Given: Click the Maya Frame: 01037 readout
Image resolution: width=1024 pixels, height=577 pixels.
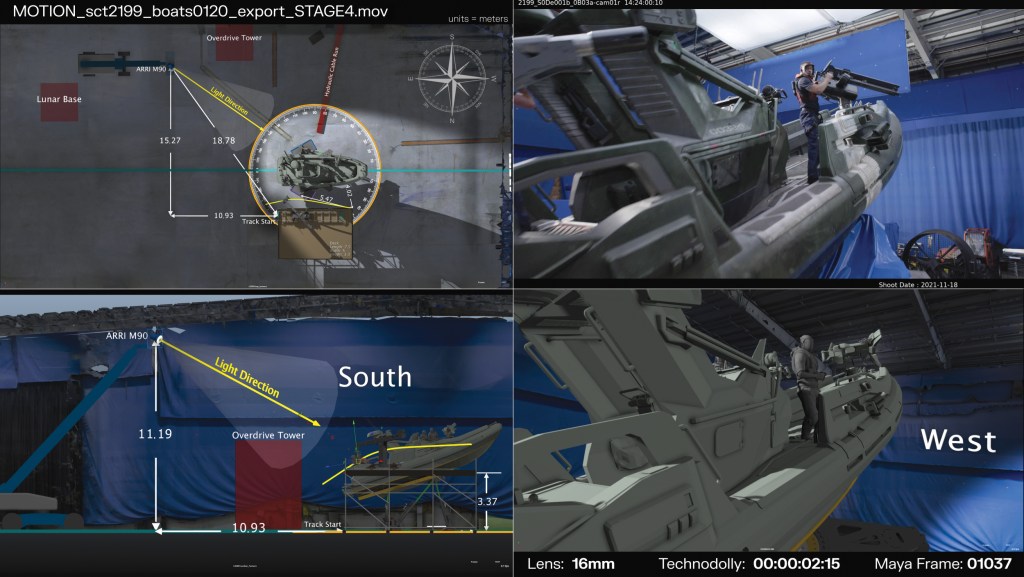Looking at the screenshot, I should 943,564.
